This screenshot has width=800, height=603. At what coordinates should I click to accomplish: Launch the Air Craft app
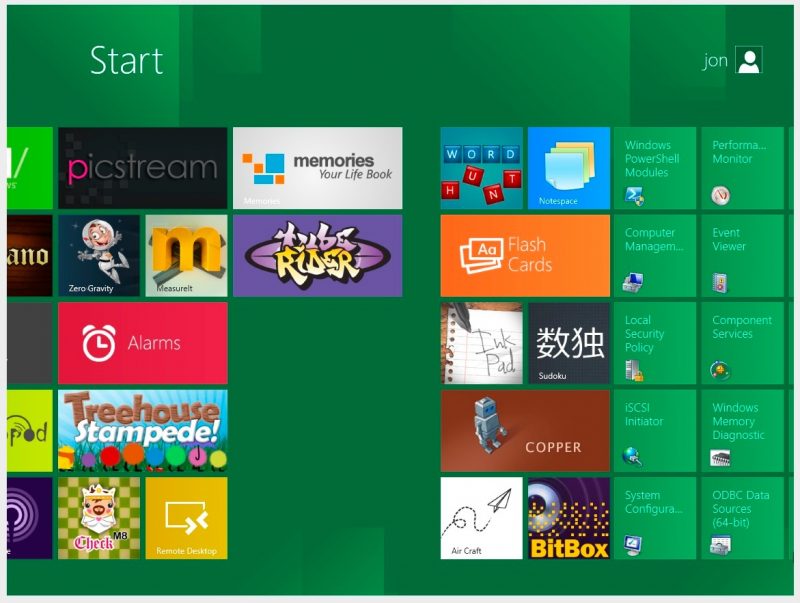click(x=479, y=519)
